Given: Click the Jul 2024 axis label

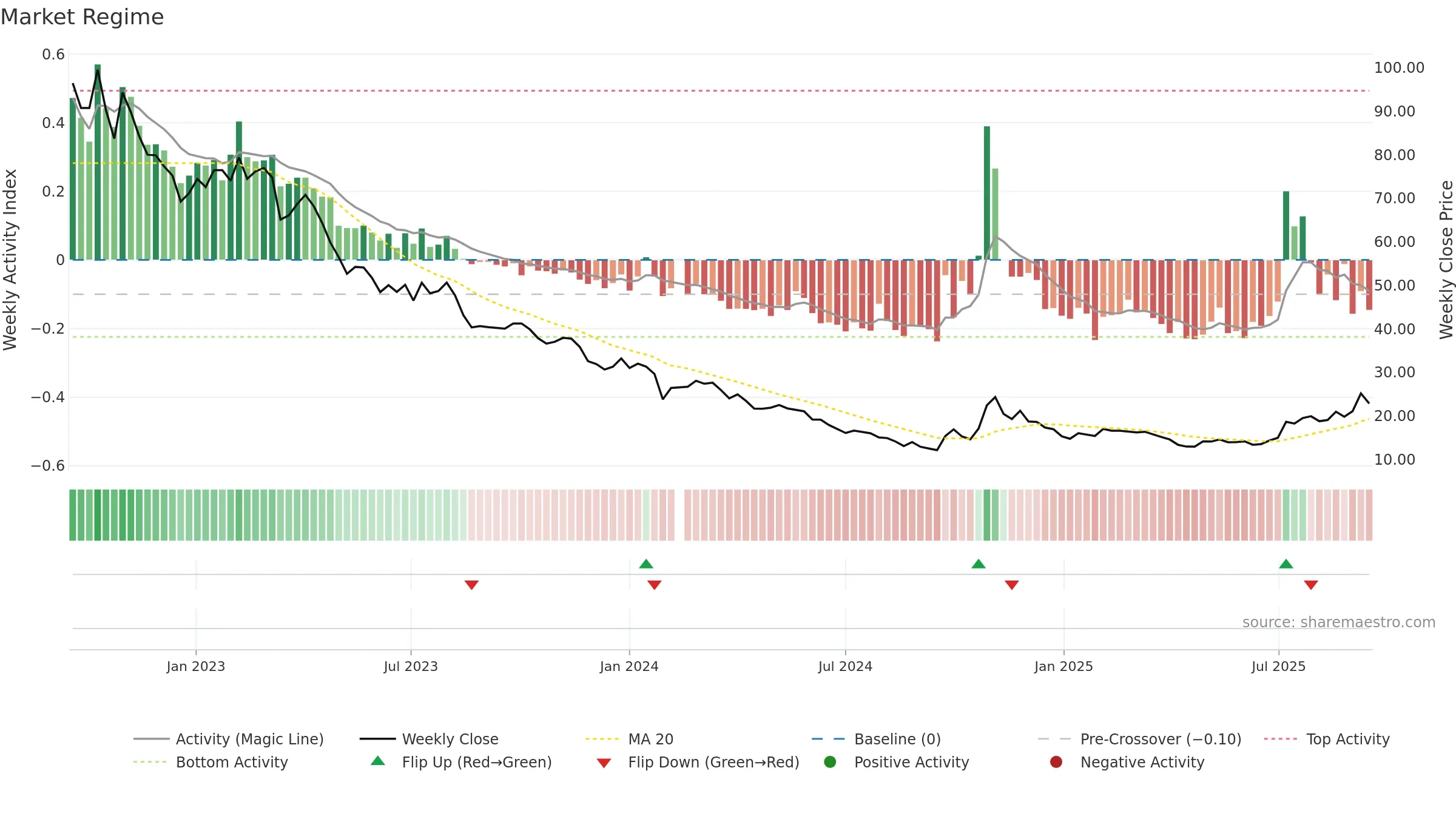Looking at the screenshot, I should click(x=845, y=667).
